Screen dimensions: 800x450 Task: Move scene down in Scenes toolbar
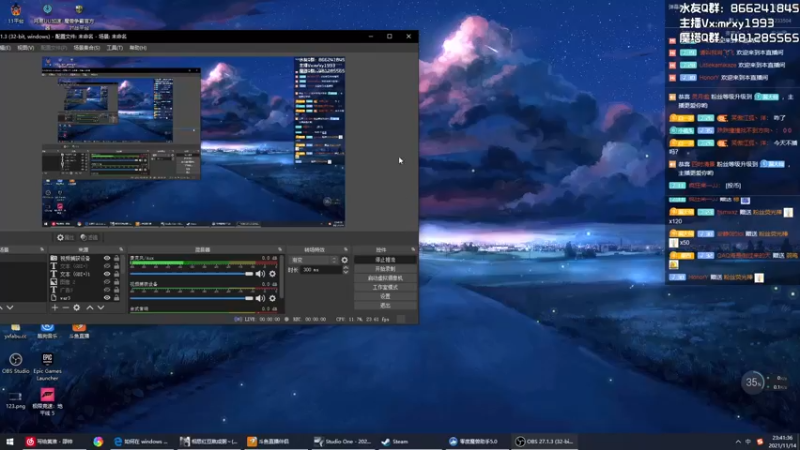[10, 308]
